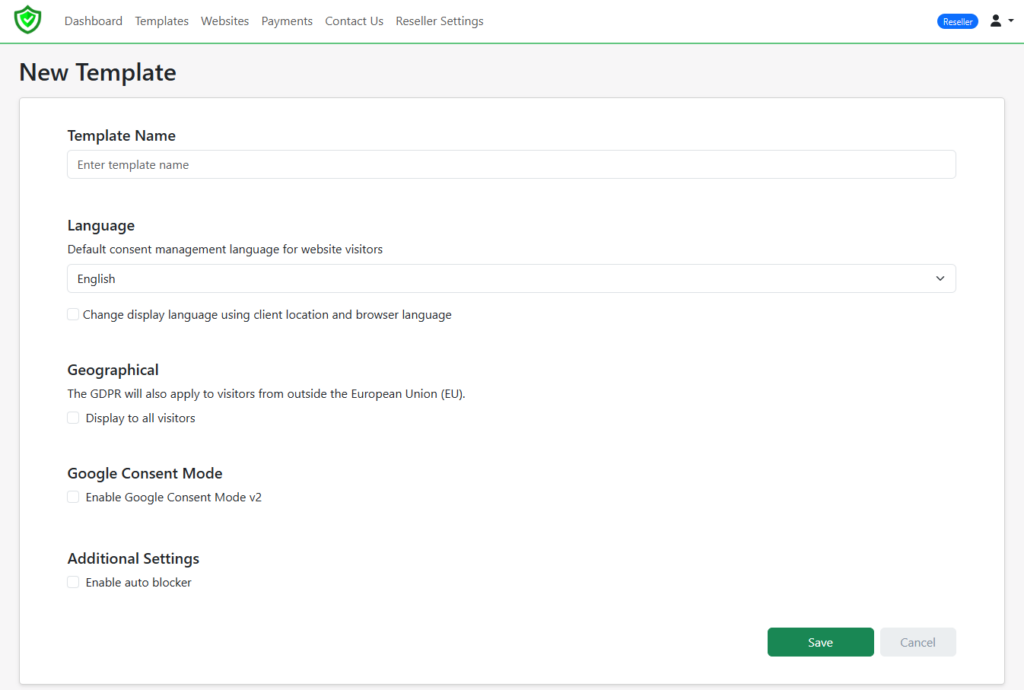Open the Dashboard page
The width and height of the screenshot is (1024, 690).
93,21
